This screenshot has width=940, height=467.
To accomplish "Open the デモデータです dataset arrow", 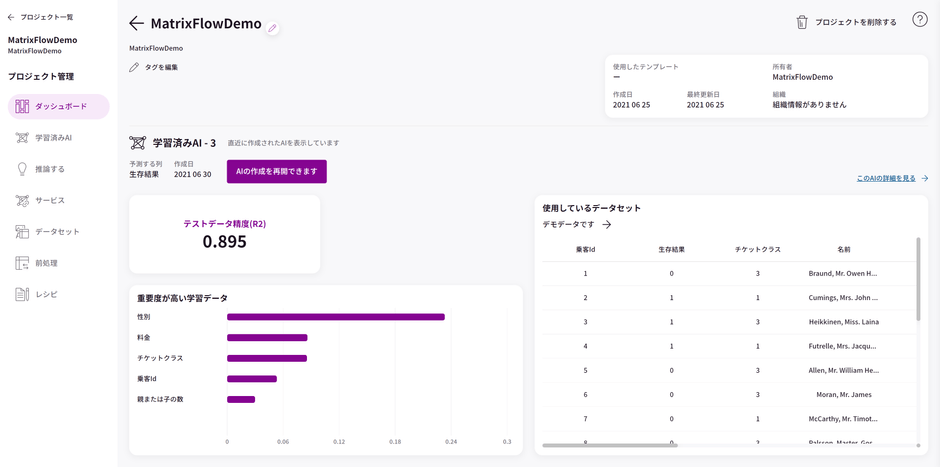I will [607, 225].
